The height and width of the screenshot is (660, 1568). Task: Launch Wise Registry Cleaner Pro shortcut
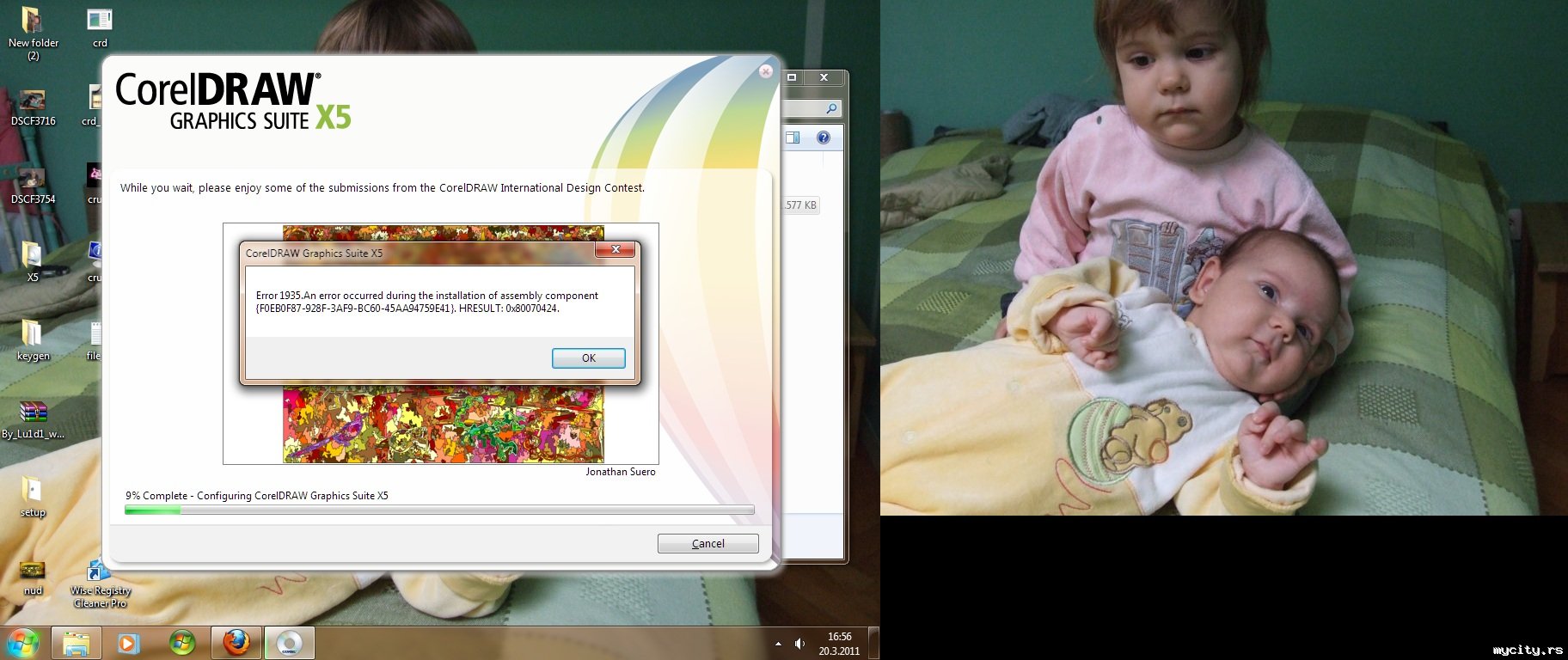click(x=101, y=584)
